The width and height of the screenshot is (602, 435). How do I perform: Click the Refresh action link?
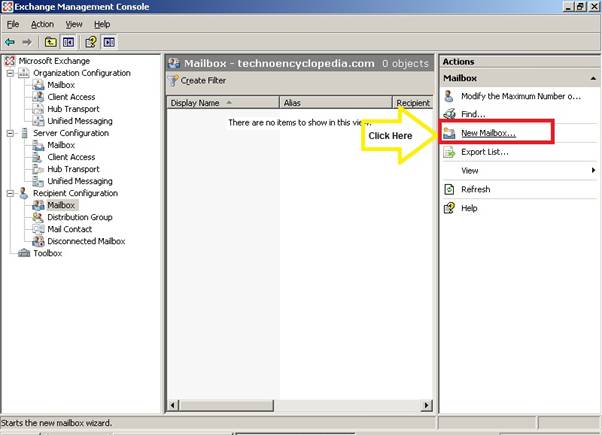coord(476,189)
